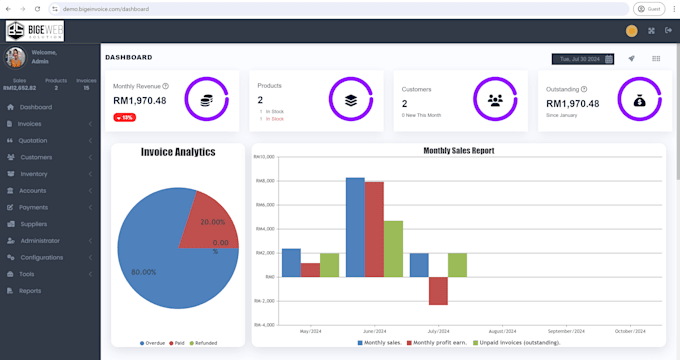
Task: Click the red negative July/2024 profit bar
Action: [x=438, y=291]
